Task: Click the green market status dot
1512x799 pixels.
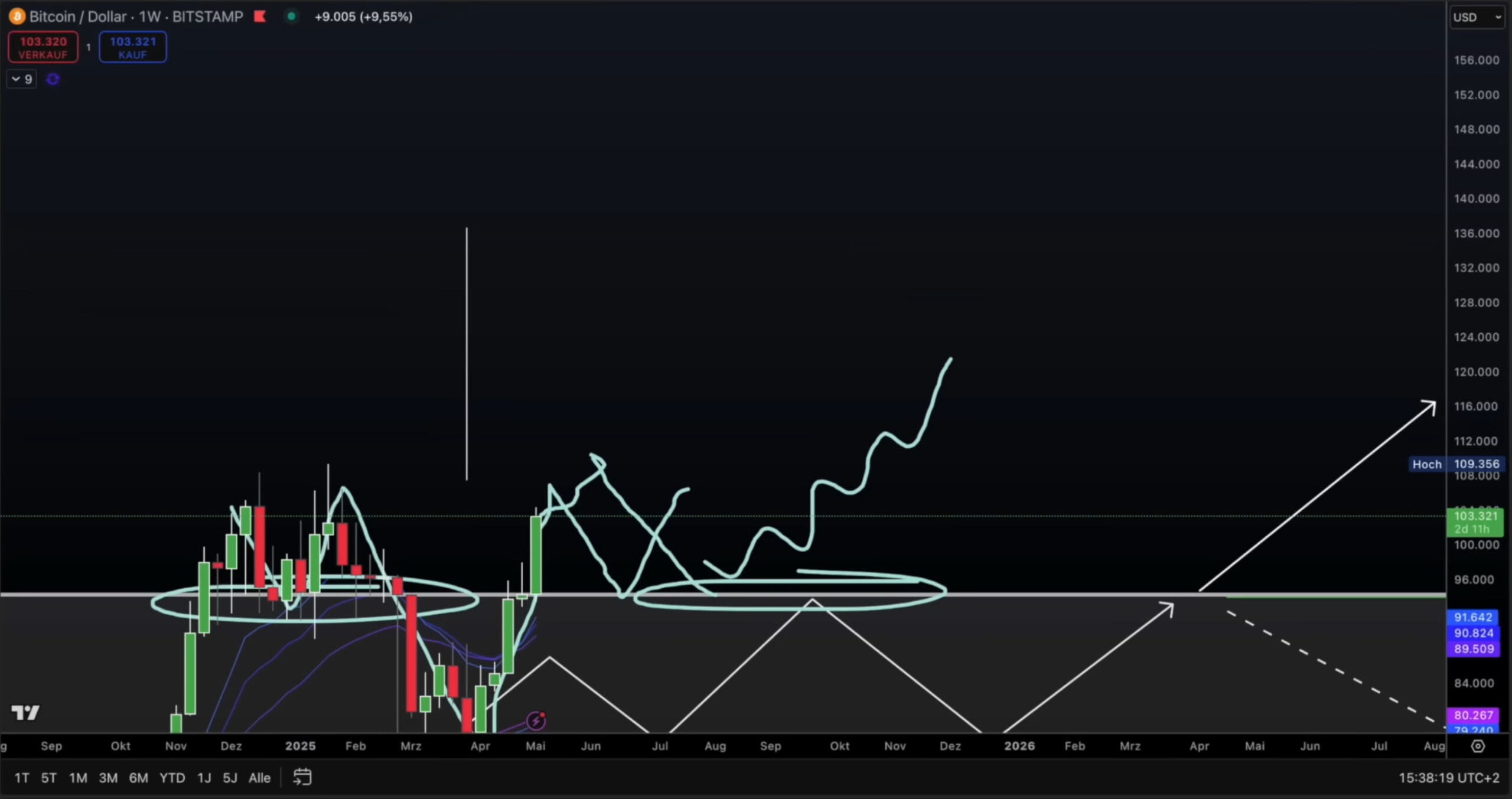Action: click(291, 17)
